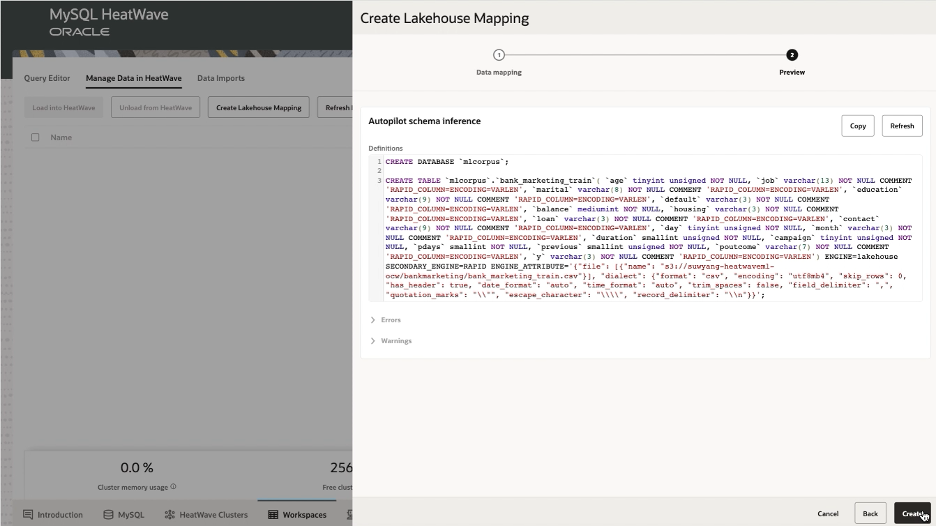Click the cluster memory usage info icon
Screen dimensions: 936x526
pos(173,487)
